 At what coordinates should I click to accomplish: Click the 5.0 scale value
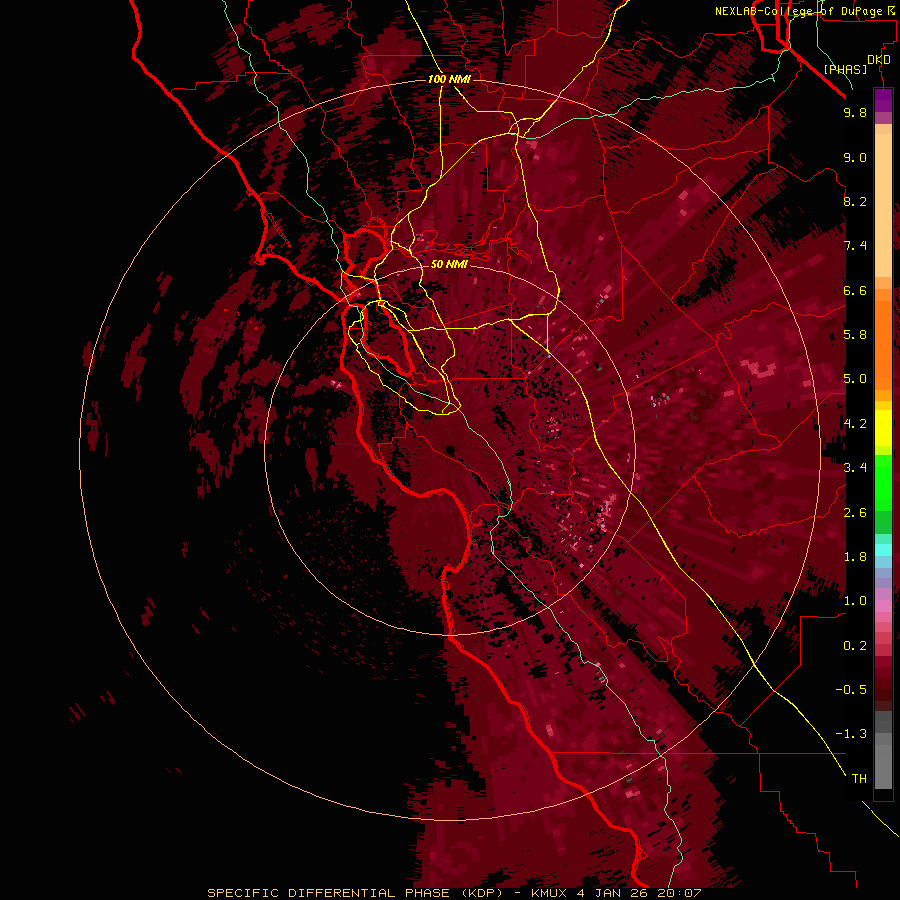click(855, 379)
